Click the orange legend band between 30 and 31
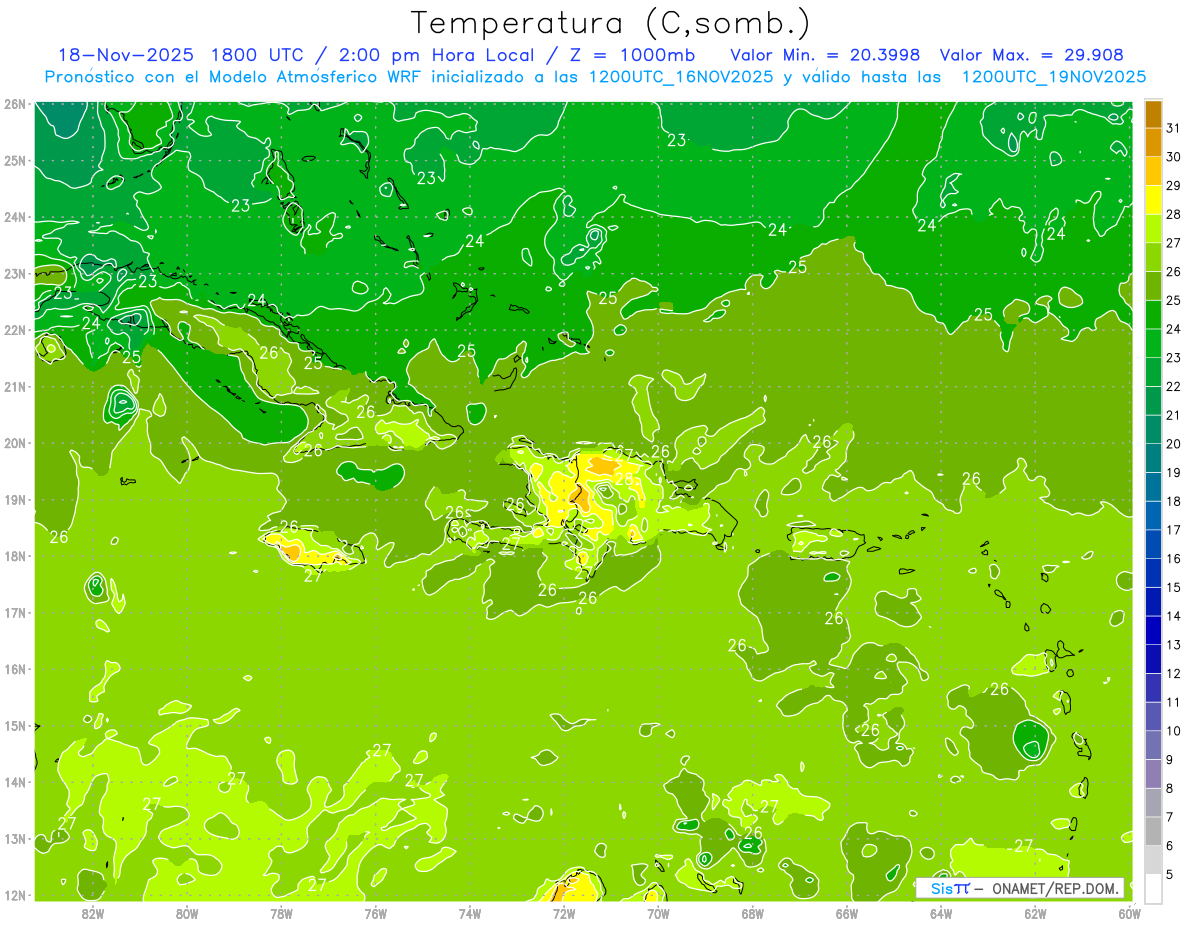1200x927 pixels. pyautogui.click(x=1153, y=142)
